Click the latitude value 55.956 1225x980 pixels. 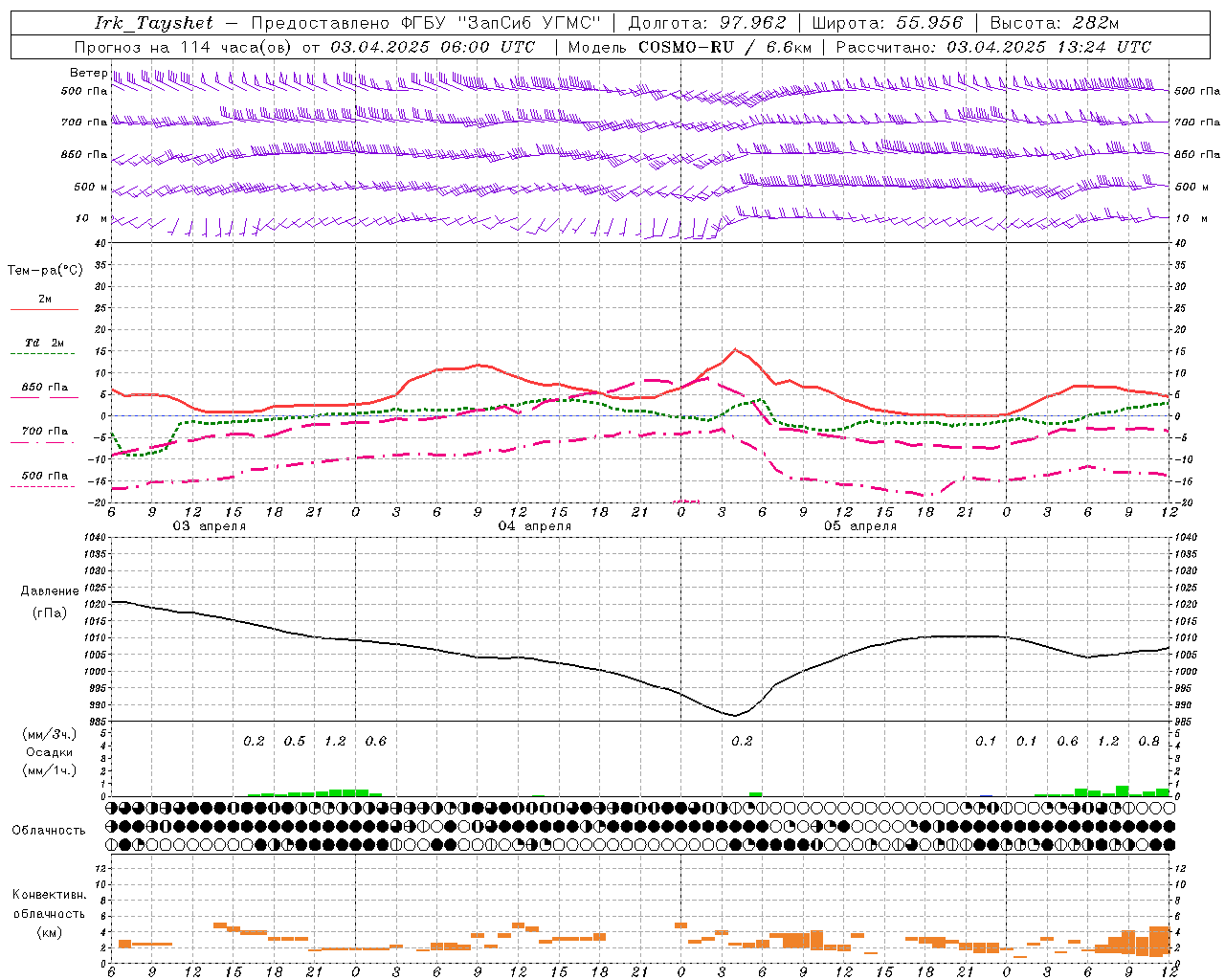[928, 23]
